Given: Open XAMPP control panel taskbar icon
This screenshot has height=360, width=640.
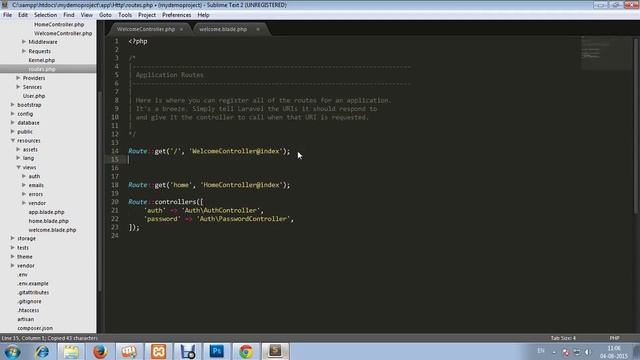Looking at the screenshot, I should [x=158, y=351].
